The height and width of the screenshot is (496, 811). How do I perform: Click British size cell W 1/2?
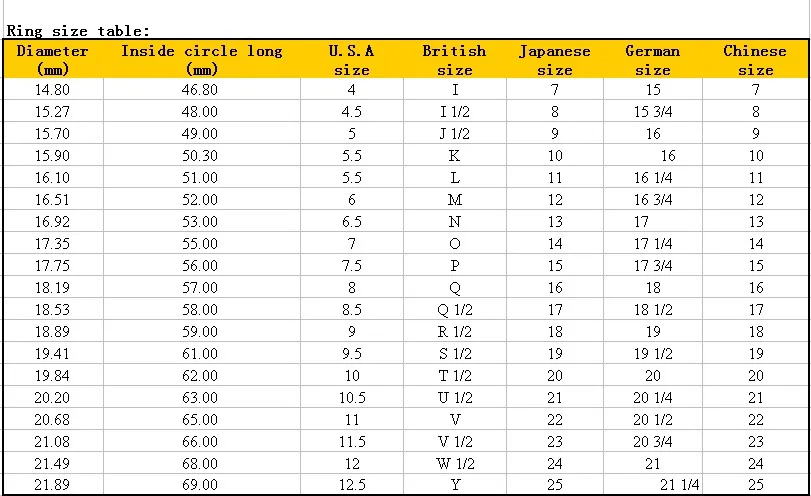[x=455, y=463]
